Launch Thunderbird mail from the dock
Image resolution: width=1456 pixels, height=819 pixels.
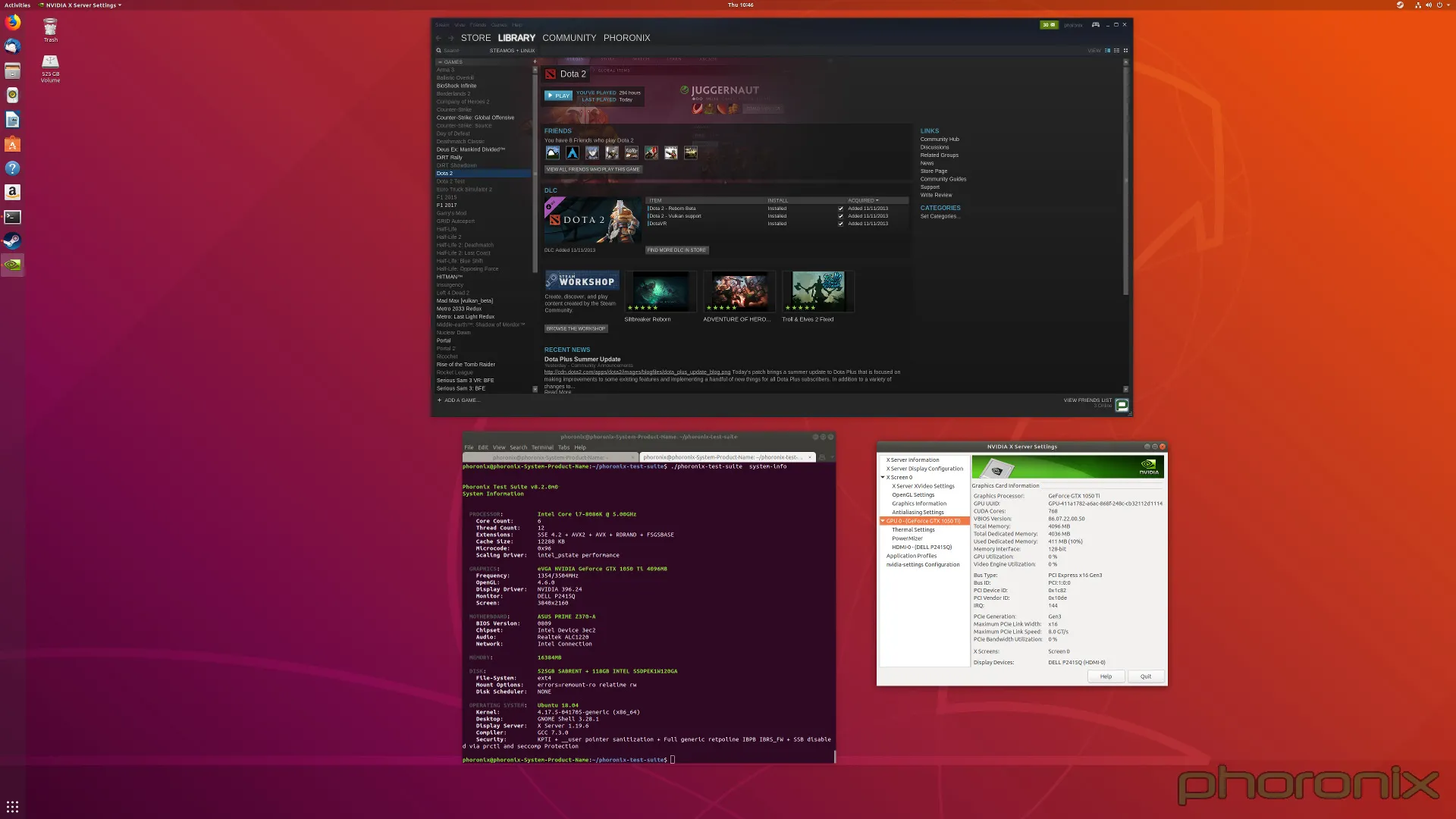(12, 46)
